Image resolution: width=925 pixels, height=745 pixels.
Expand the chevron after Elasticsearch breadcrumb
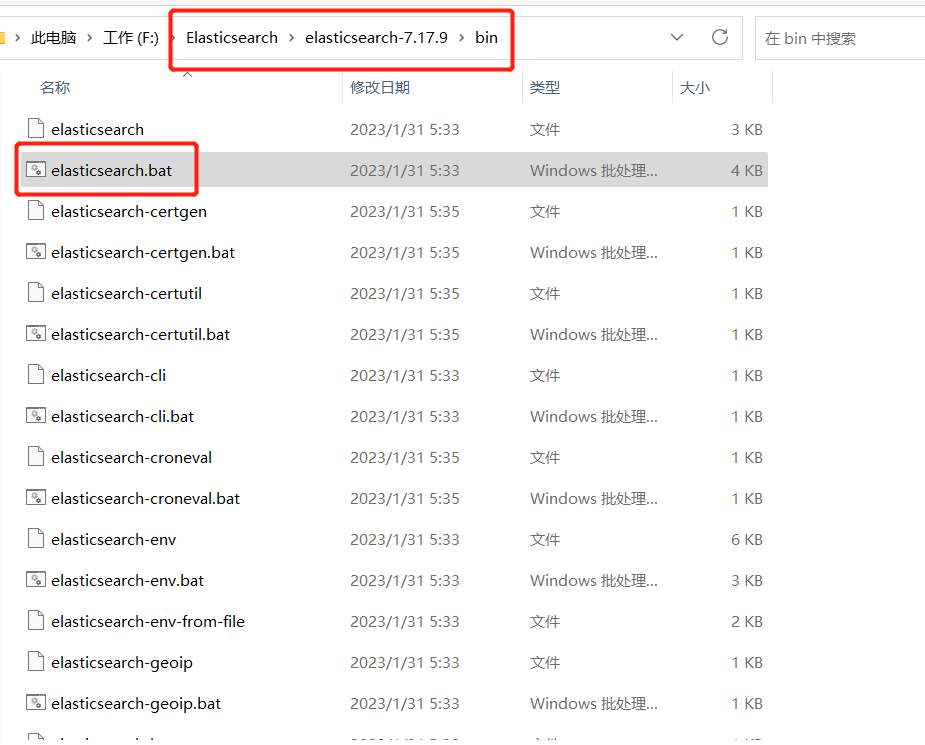coord(291,38)
